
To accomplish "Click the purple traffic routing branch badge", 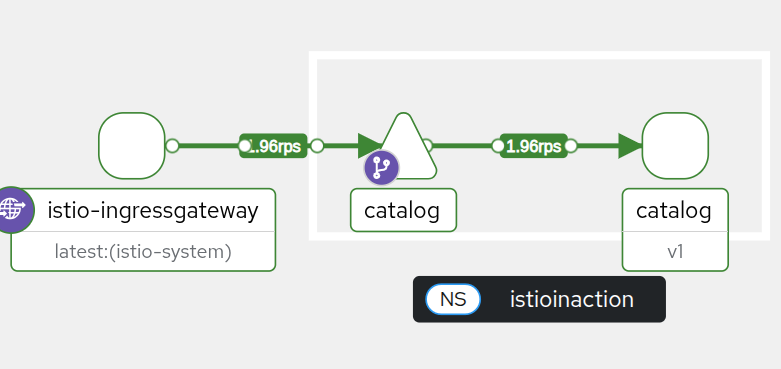I will tap(382, 168).
